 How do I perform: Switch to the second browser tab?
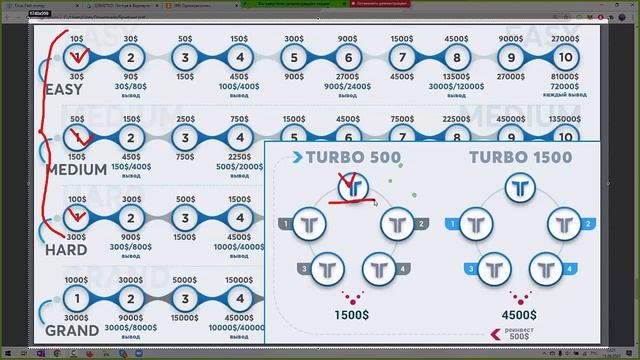click(x=122, y=6)
